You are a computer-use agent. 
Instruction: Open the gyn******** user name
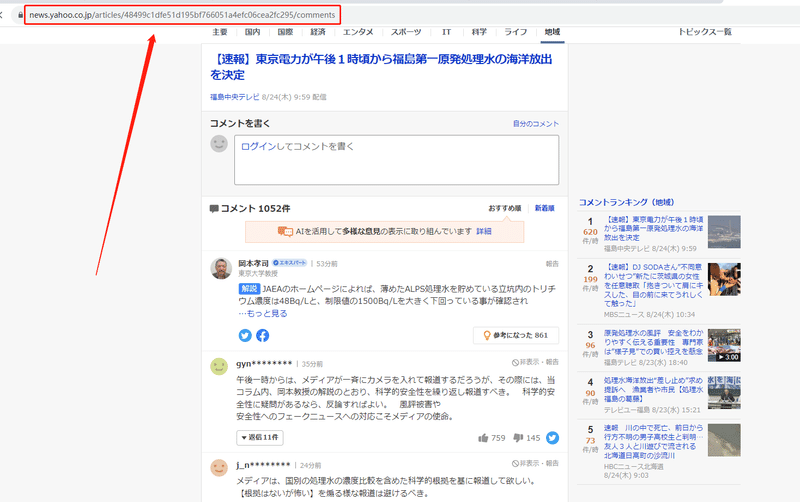tap(264, 363)
